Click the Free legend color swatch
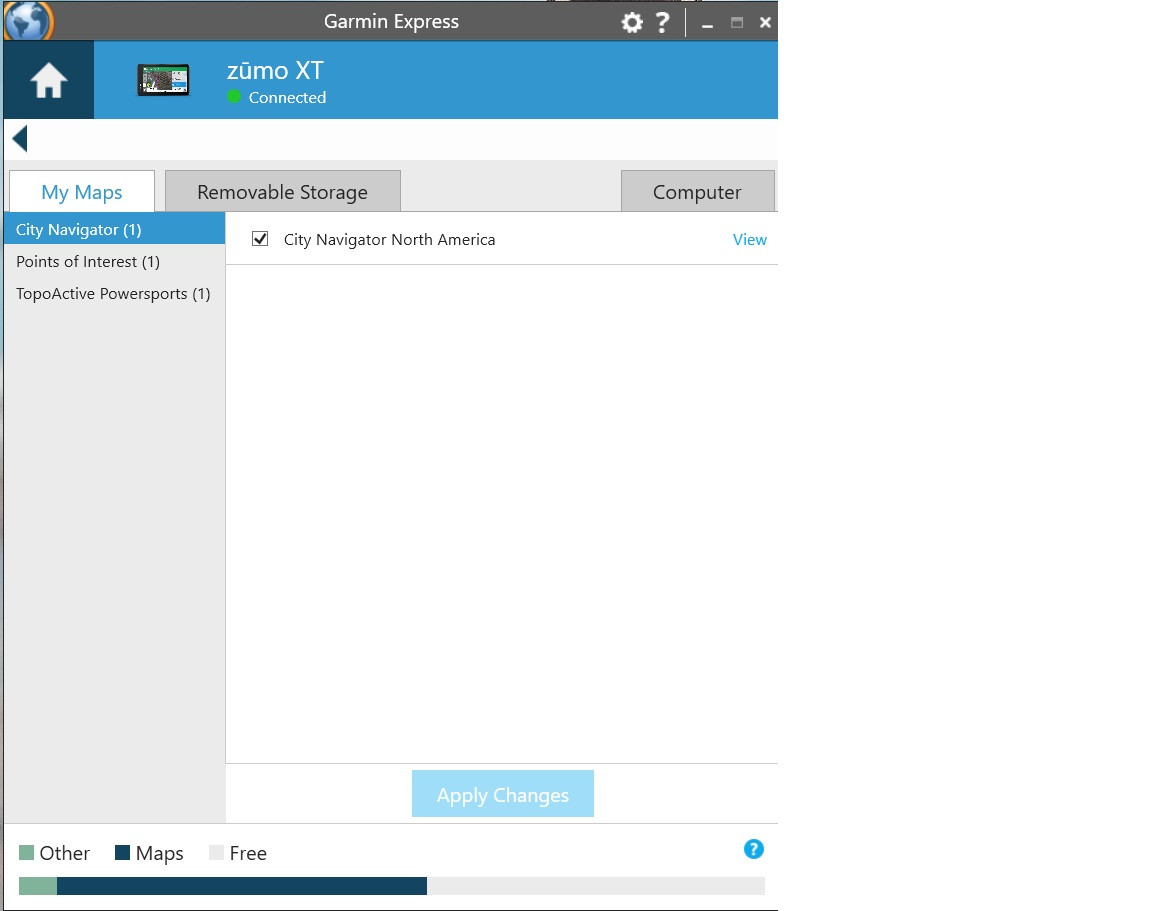1152x911 pixels. (x=216, y=852)
